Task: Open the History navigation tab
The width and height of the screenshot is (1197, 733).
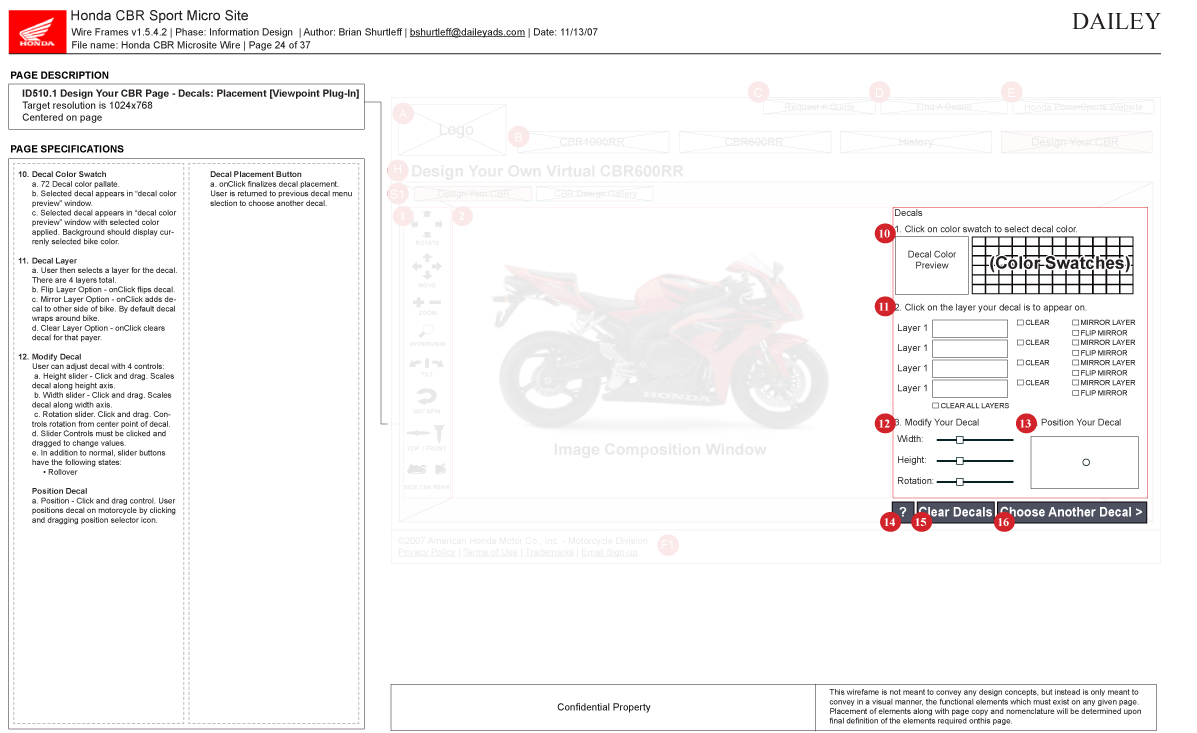Action: pyautogui.click(x=915, y=142)
